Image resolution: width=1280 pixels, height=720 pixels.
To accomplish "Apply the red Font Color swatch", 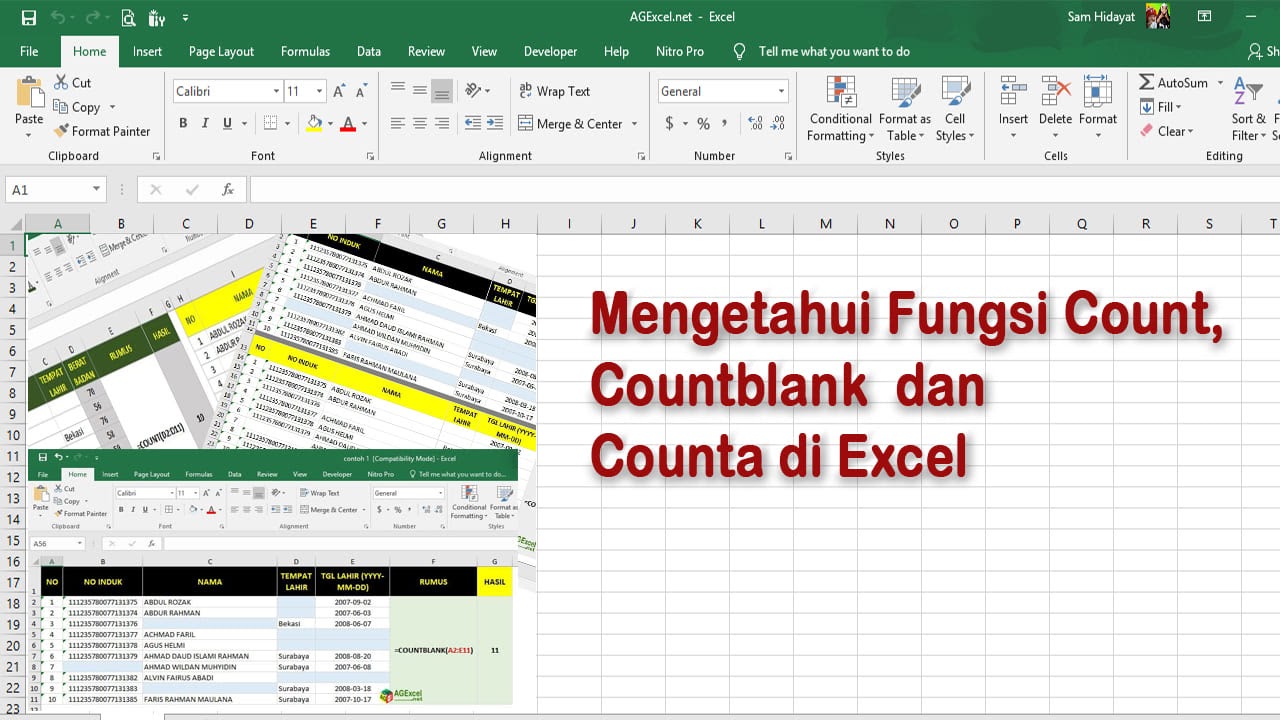I will pyautogui.click(x=348, y=123).
